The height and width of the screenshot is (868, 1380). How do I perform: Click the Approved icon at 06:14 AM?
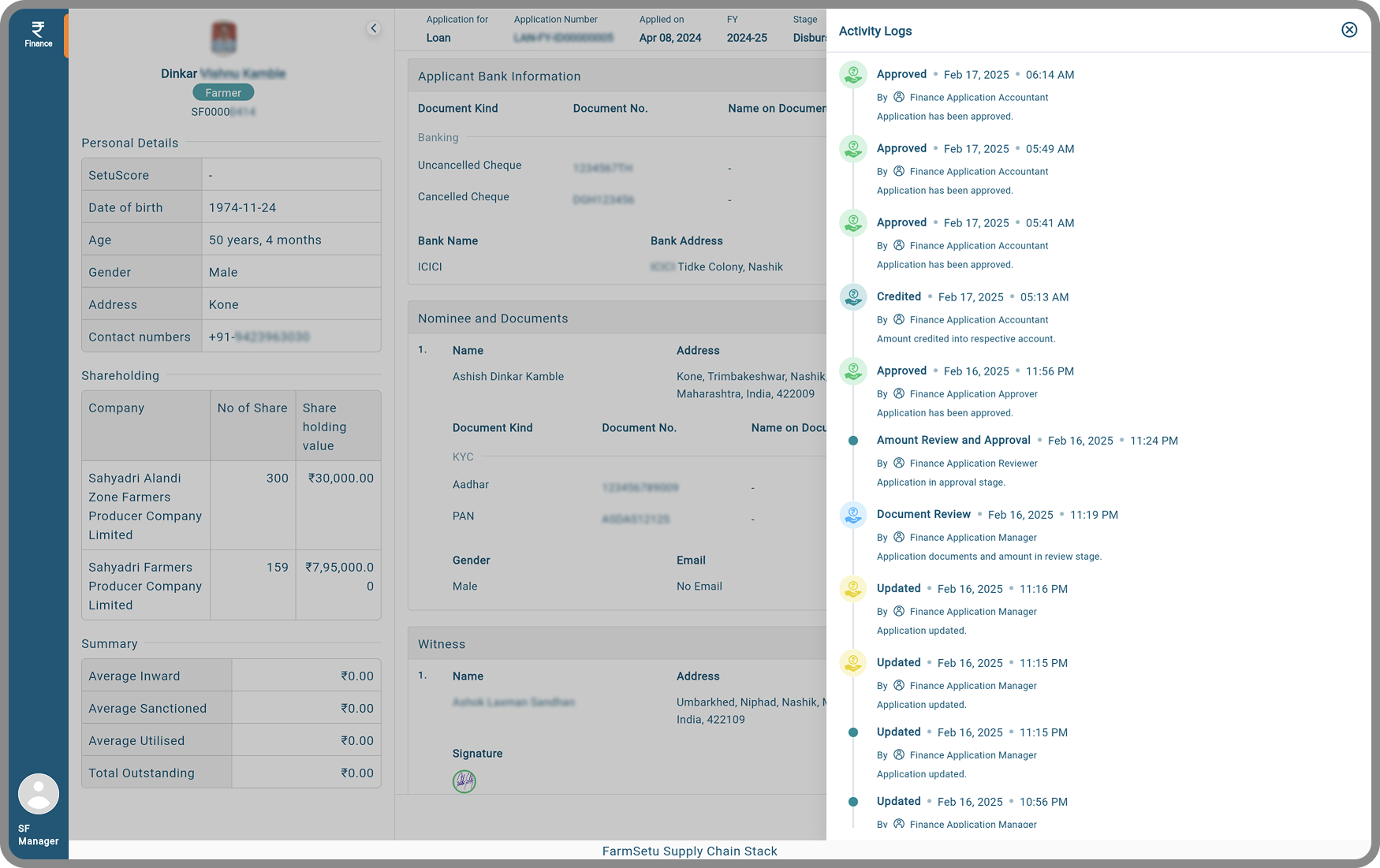[x=852, y=75]
